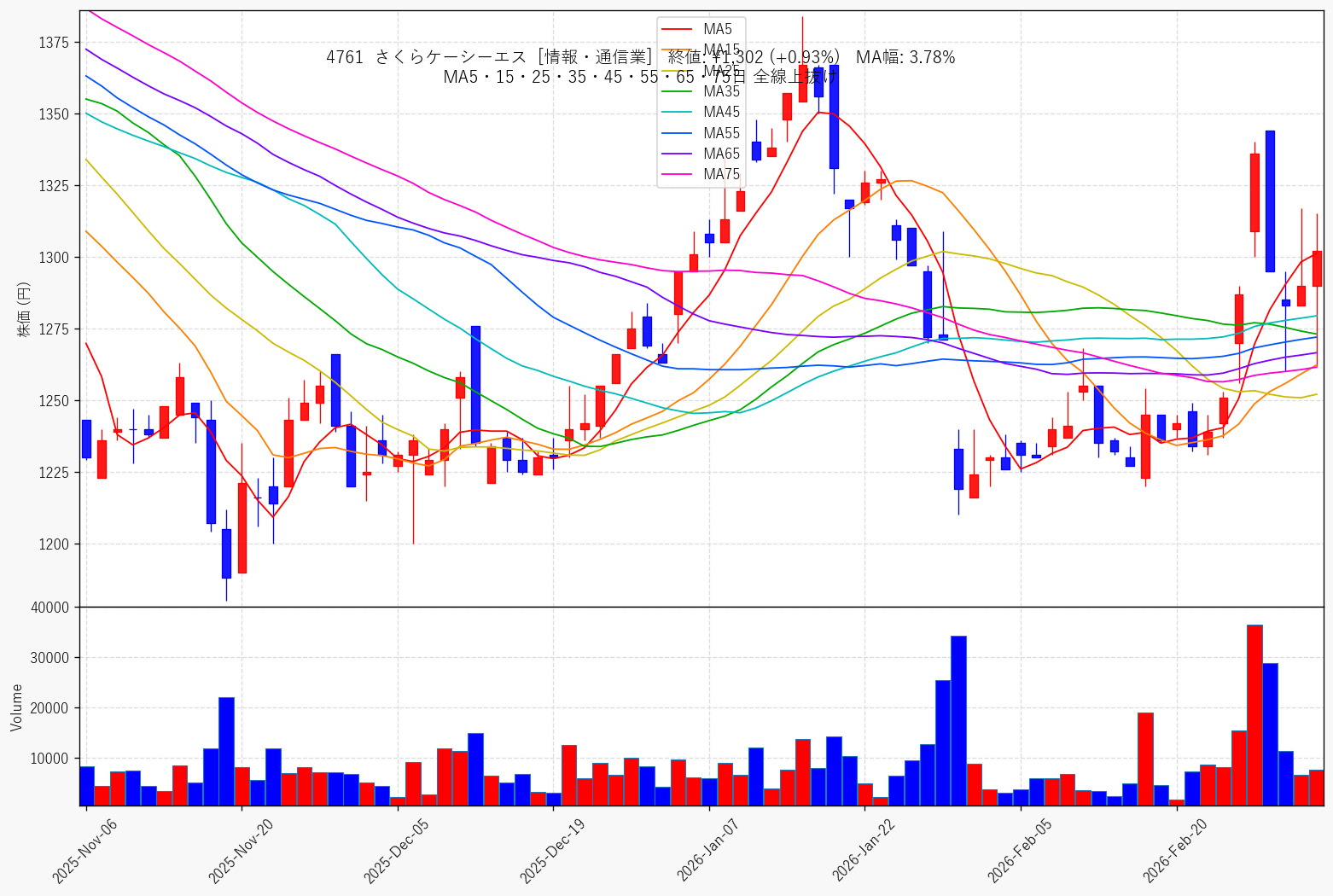Viewport: 1333px width, 896px height.
Task: Click the MA15 legend label
Action: coord(722,49)
